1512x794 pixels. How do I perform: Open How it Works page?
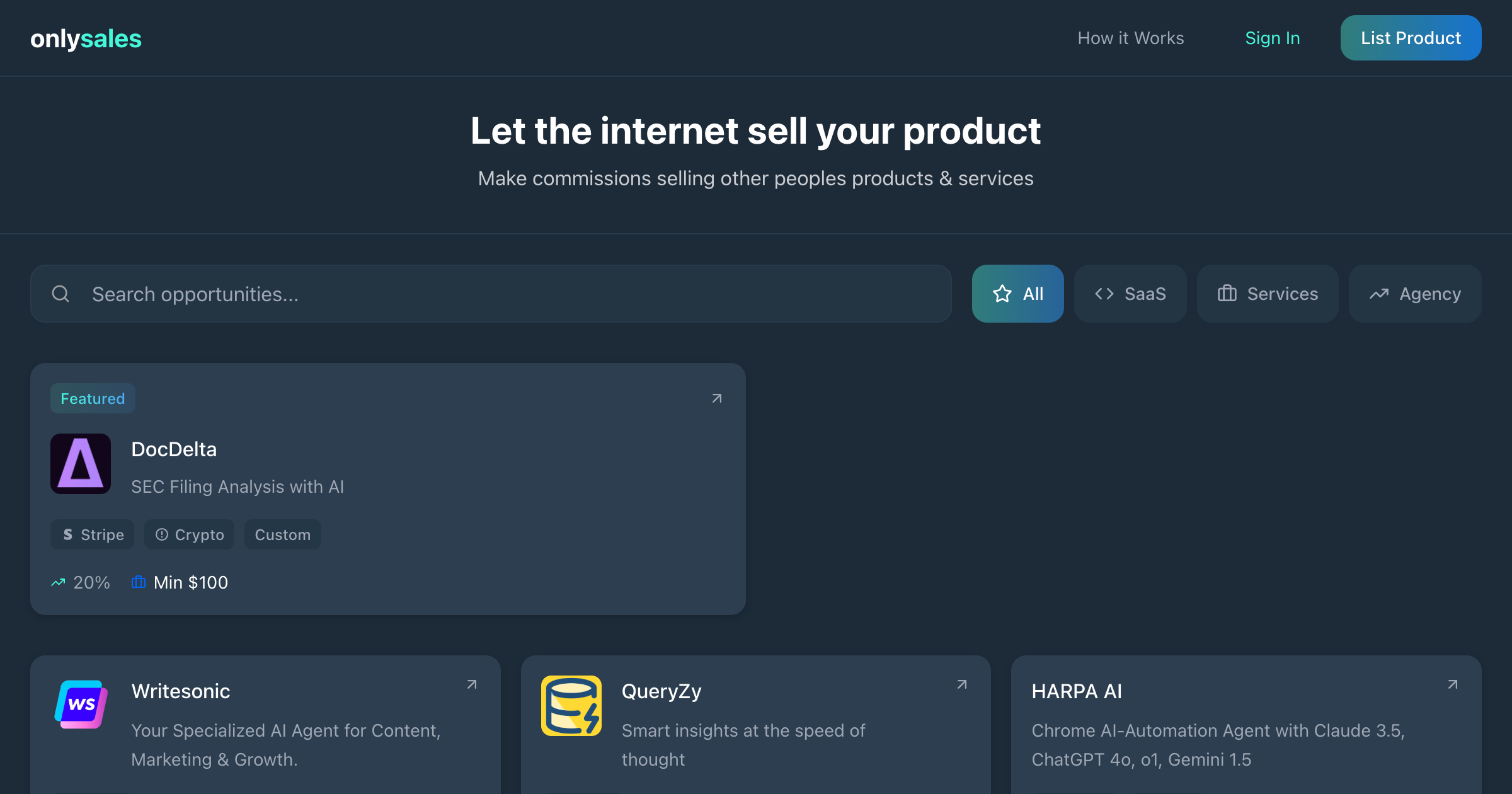click(1131, 38)
